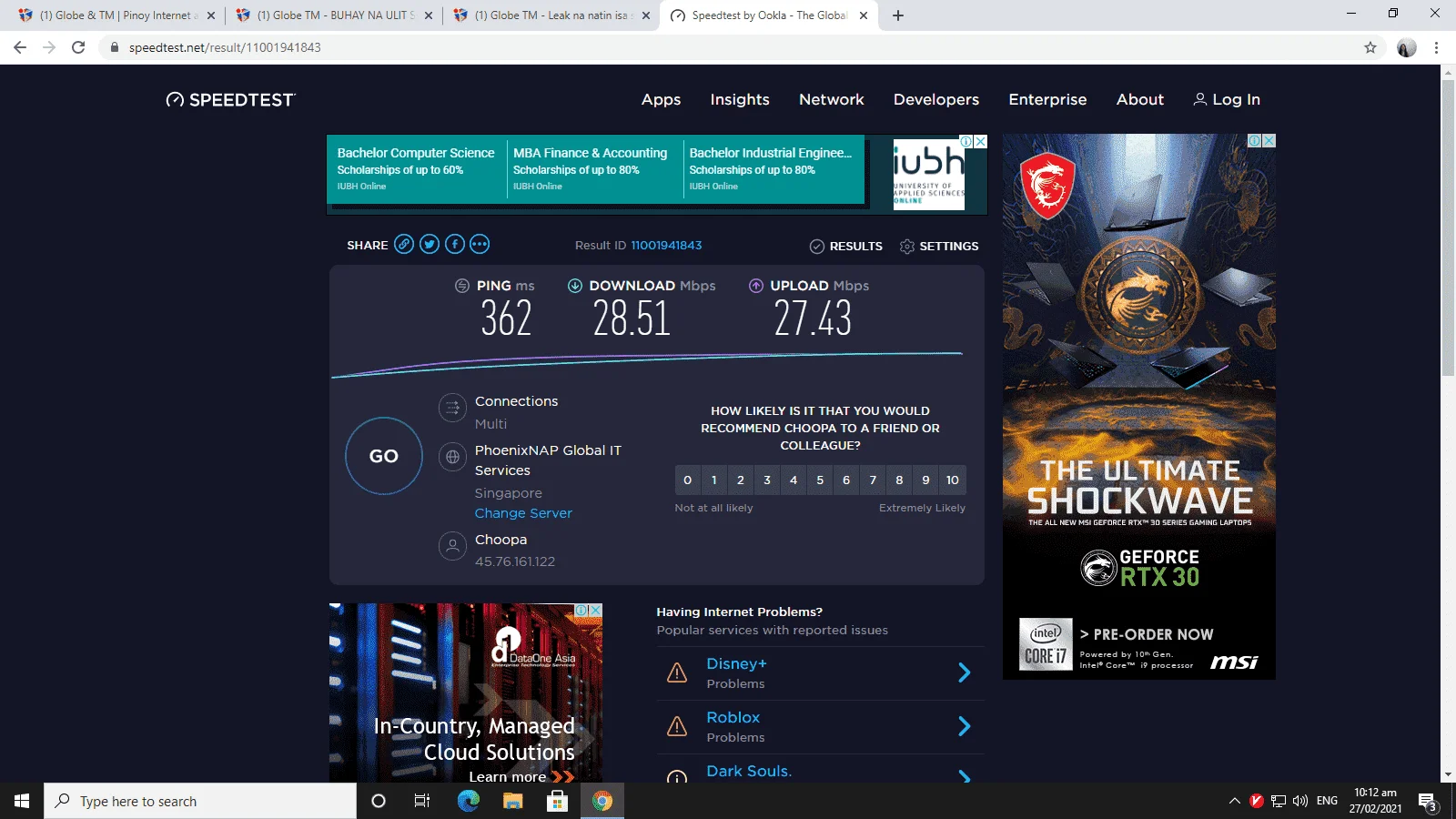The image size is (1456, 819).
Task: Switch to the Leak na natin isa tab
Action: (551, 15)
